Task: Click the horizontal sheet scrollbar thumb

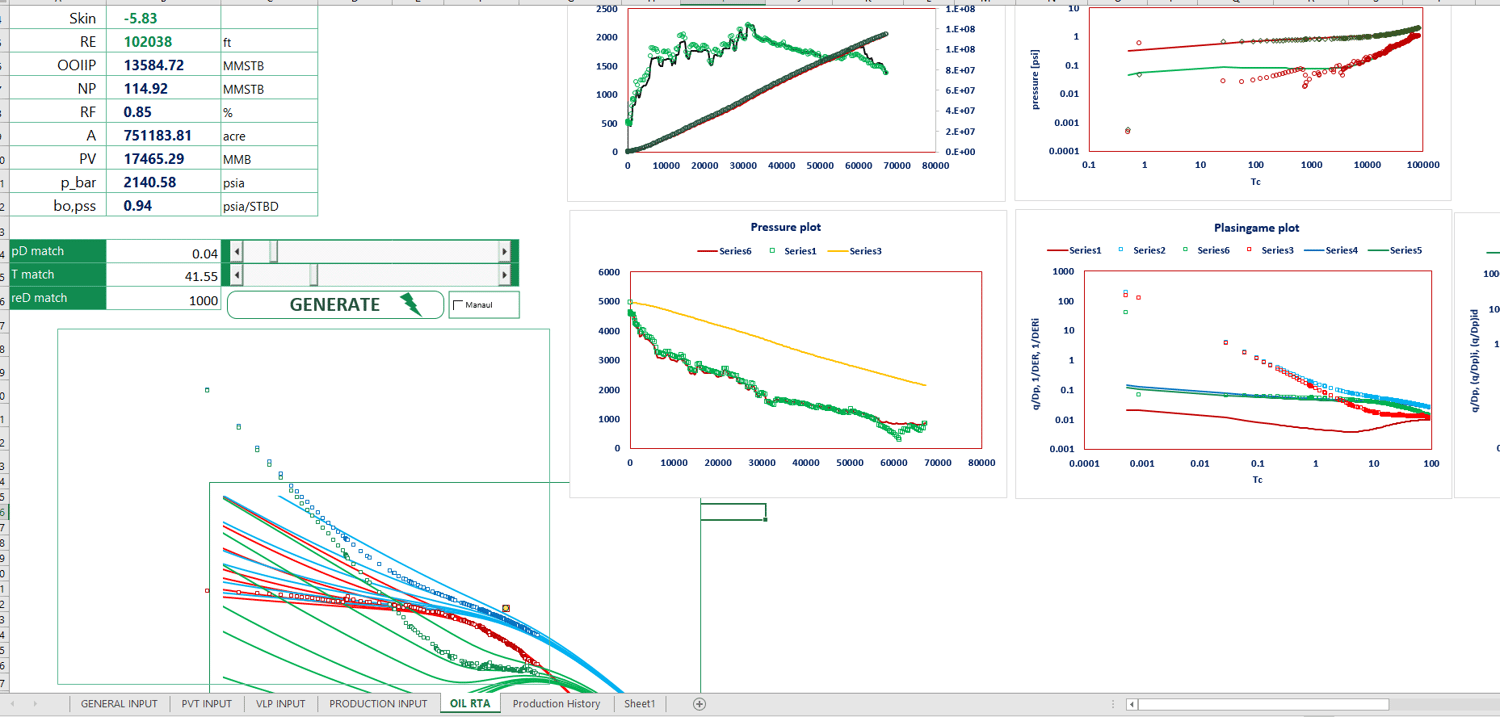Action: (x=1263, y=705)
